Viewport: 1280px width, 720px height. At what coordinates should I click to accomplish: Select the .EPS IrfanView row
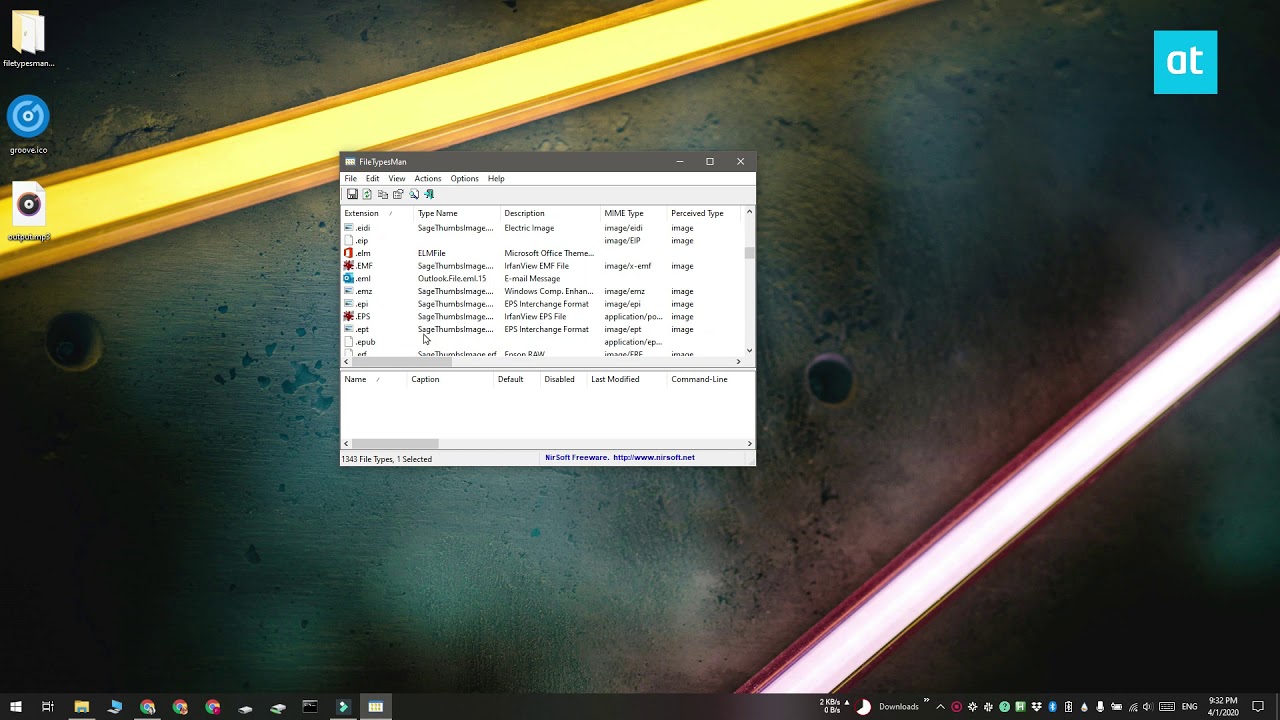point(542,317)
